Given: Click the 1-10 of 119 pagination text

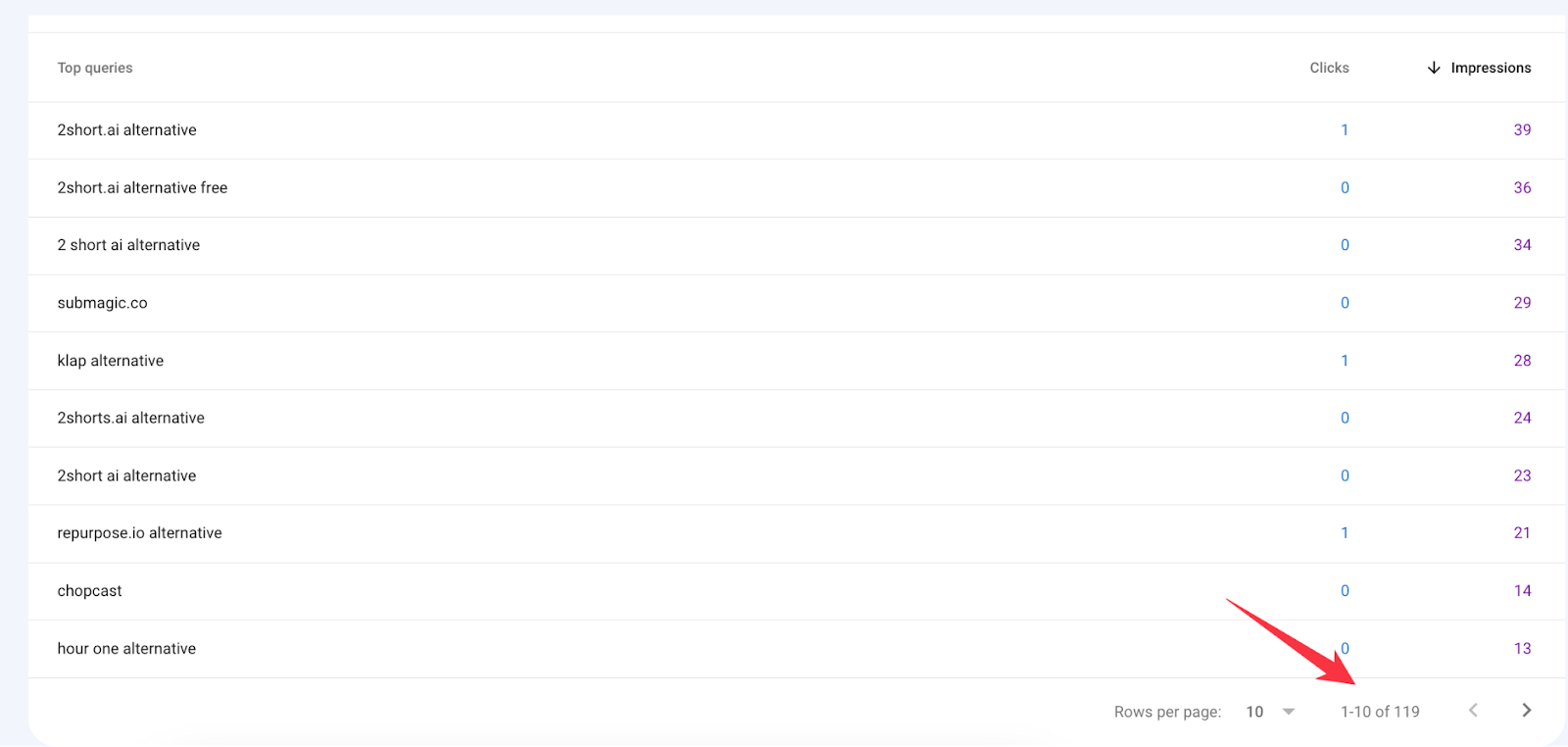Looking at the screenshot, I should click(1380, 712).
